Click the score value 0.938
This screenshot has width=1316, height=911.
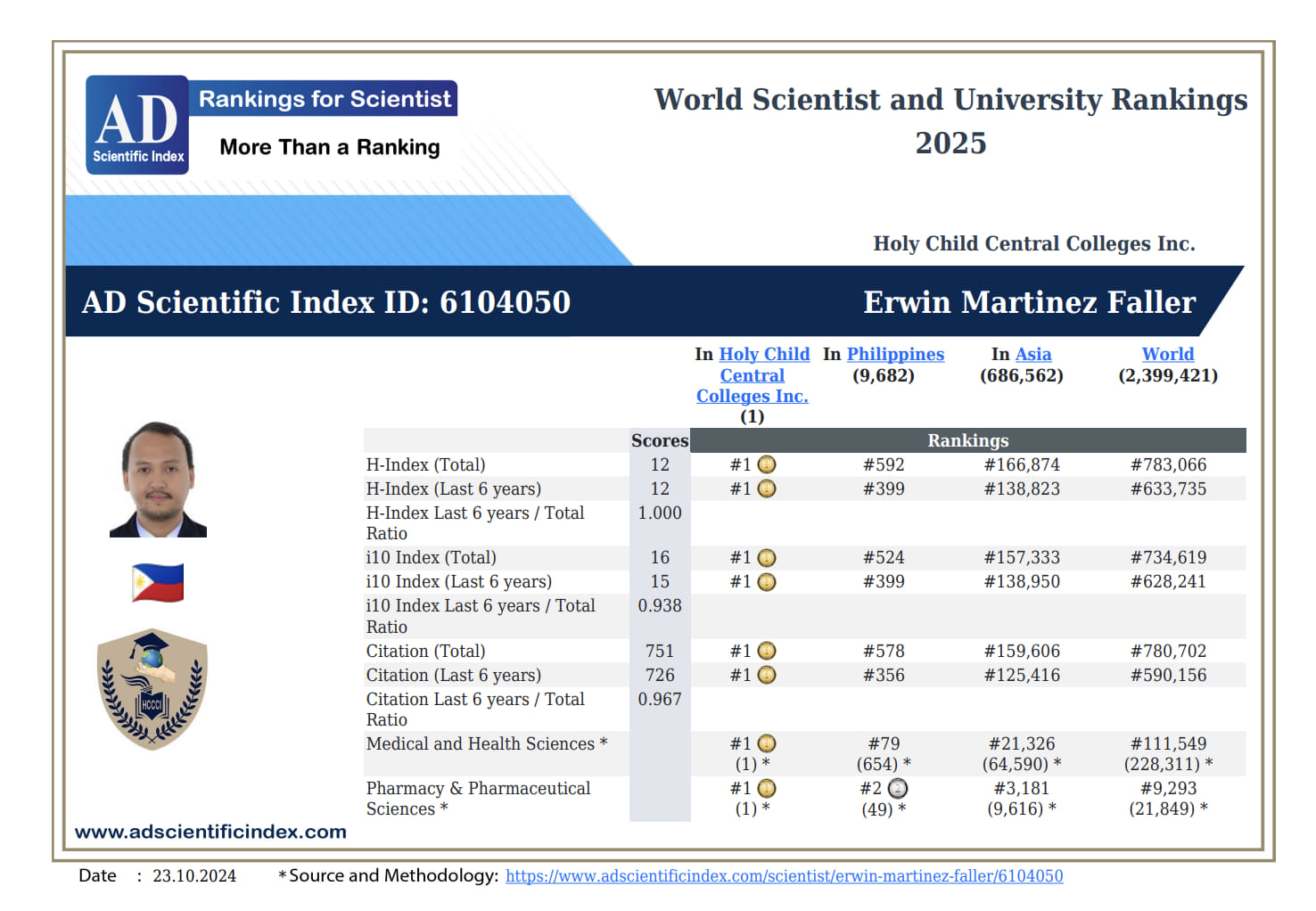tap(660, 605)
